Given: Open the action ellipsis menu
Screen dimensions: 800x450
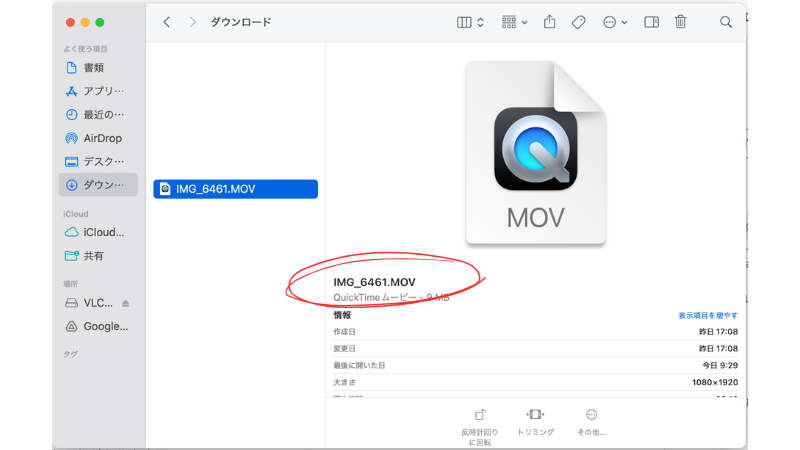Looking at the screenshot, I should [x=609, y=22].
